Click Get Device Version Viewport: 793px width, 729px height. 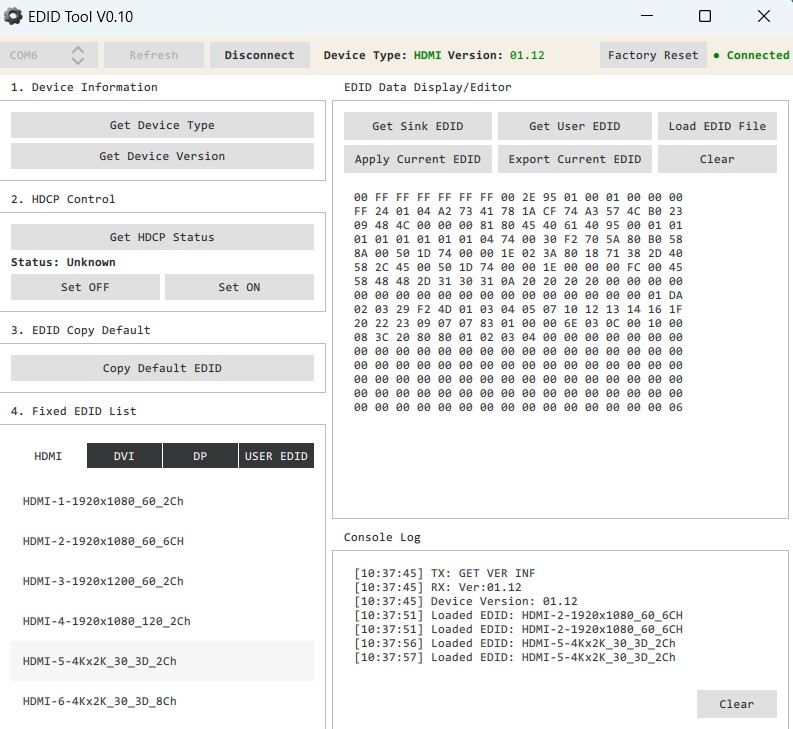162,156
